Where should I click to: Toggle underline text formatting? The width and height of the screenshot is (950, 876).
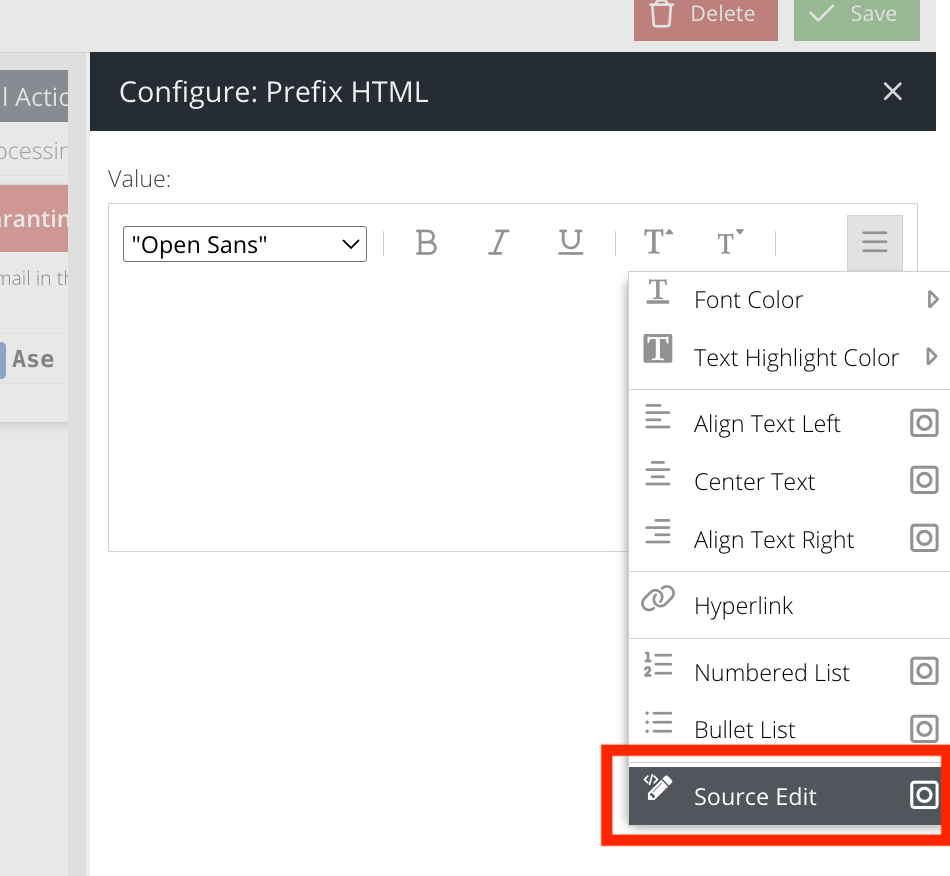(x=570, y=243)
